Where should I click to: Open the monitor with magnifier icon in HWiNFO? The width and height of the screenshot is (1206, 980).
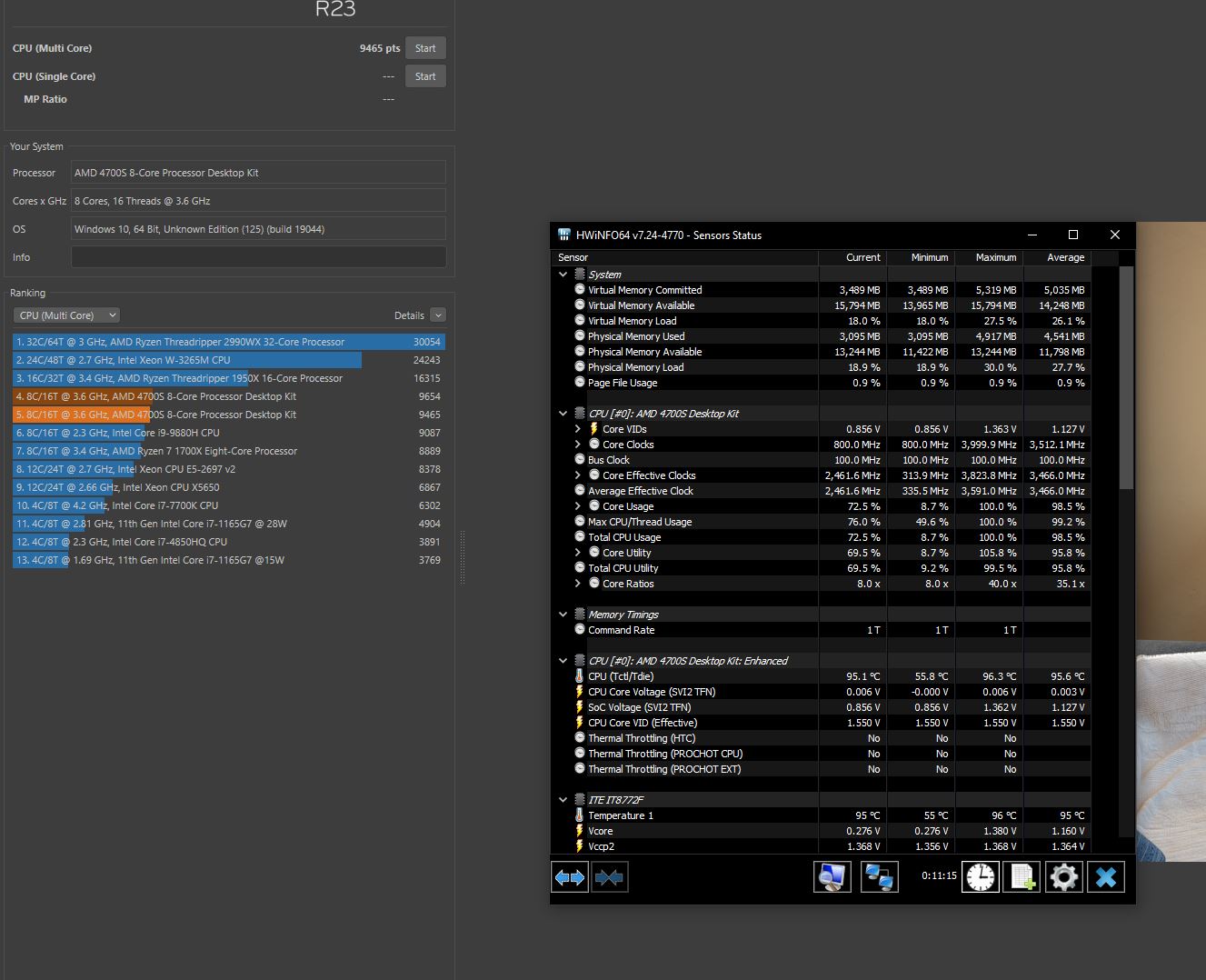(x=832, y=877)
